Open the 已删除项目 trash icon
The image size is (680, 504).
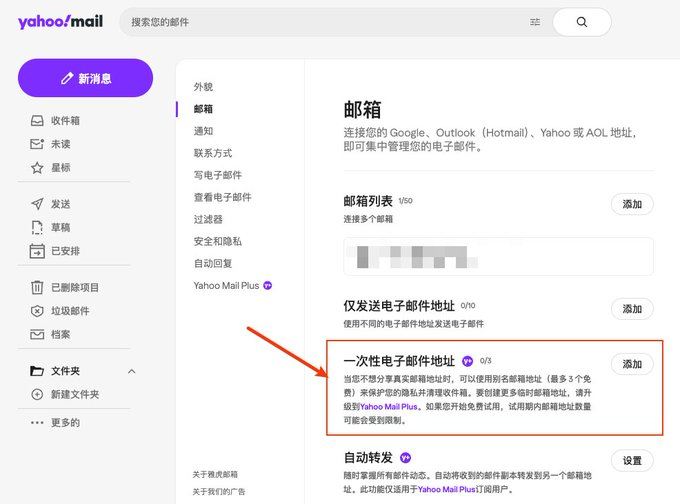37,287
